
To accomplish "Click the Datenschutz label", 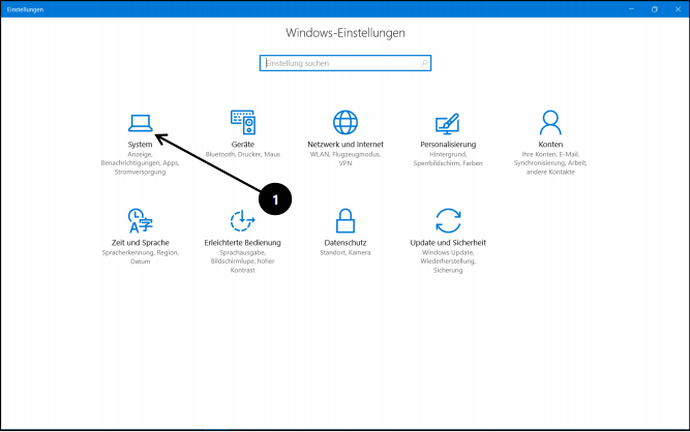I will 345,242.
